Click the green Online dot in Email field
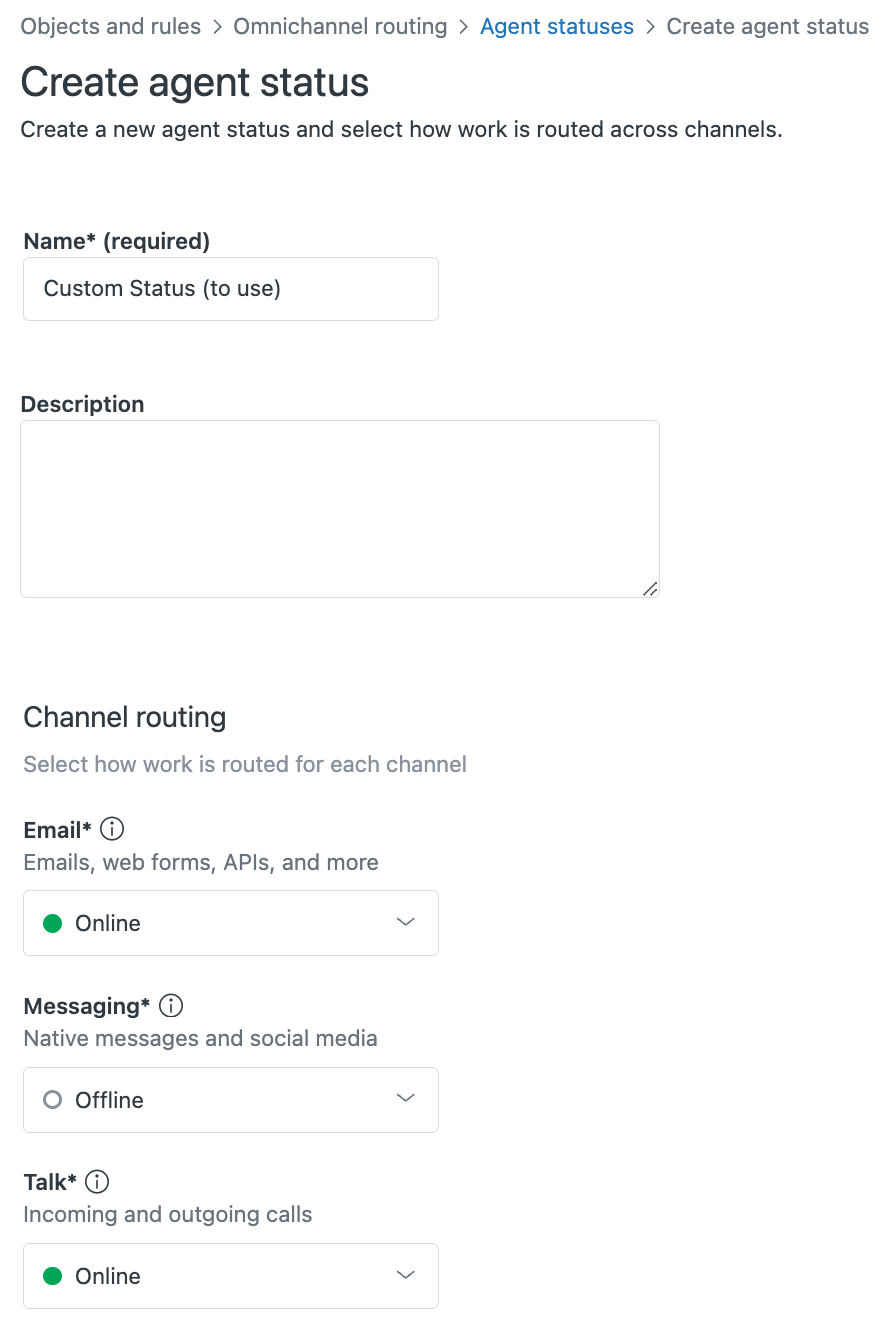Viewport: 894px width, 1330px height. [53, 923]
